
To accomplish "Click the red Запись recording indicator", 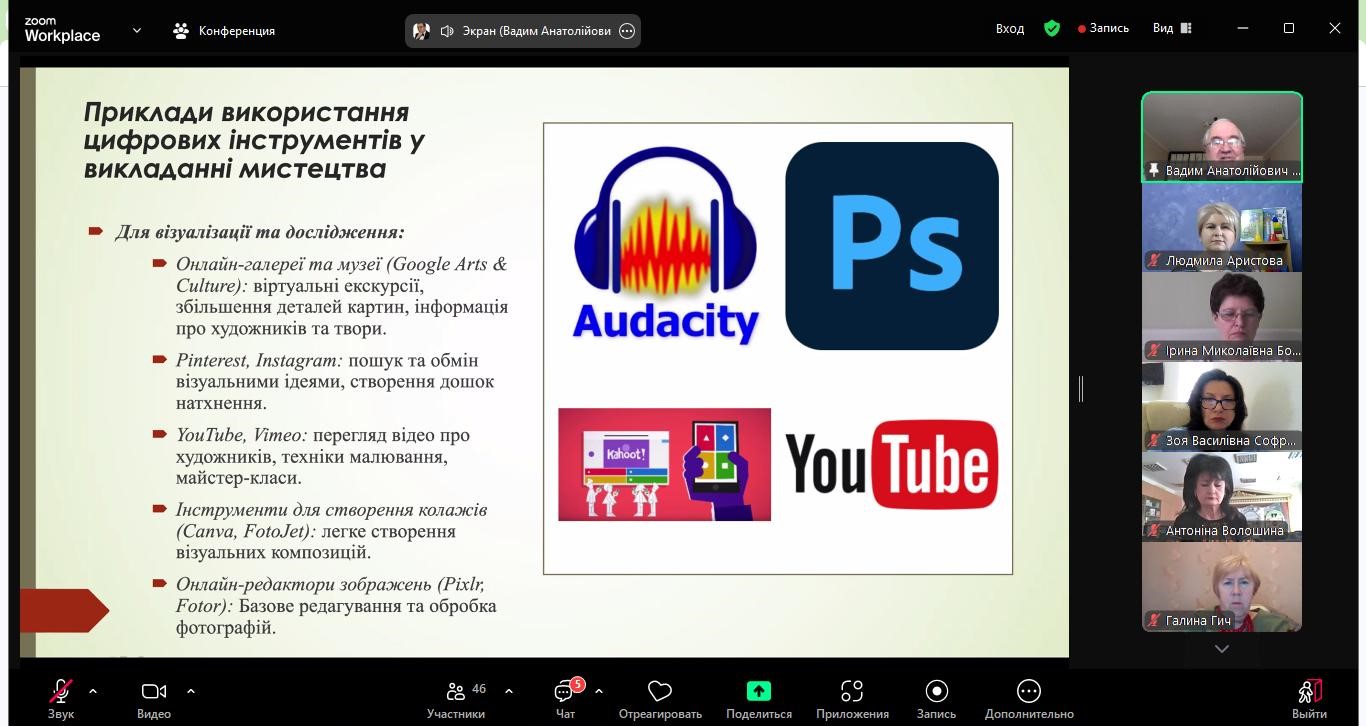I will click(1104, 29).
